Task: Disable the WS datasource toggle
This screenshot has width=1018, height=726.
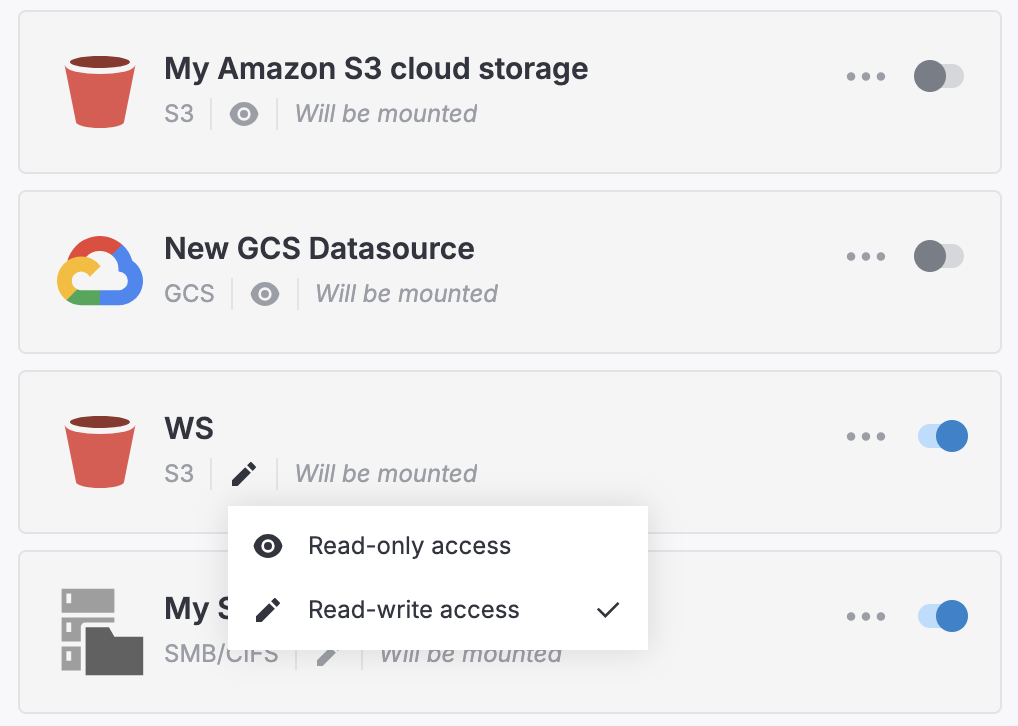Action: click(941, 436)
